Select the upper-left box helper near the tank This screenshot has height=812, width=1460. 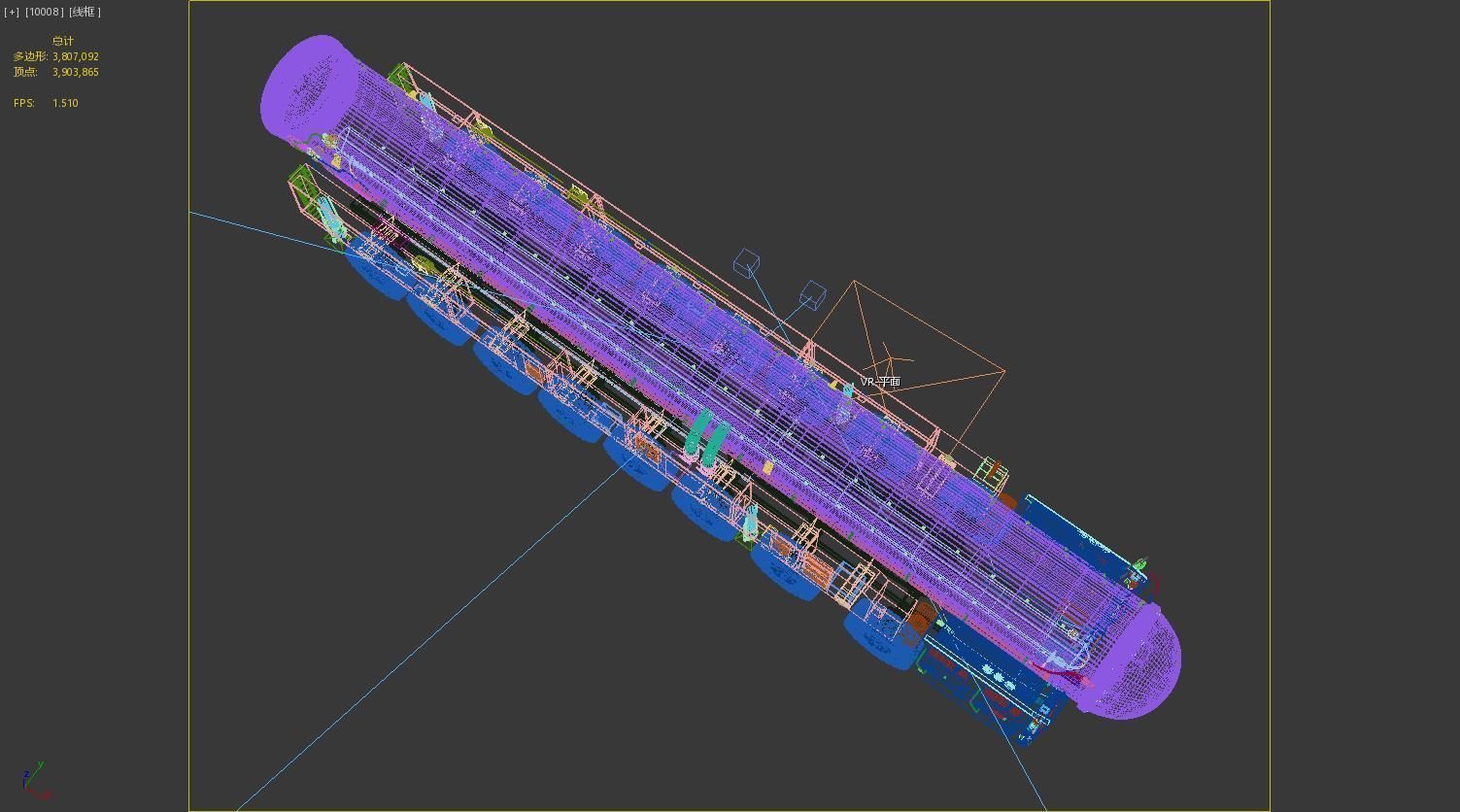coord(746,263)
